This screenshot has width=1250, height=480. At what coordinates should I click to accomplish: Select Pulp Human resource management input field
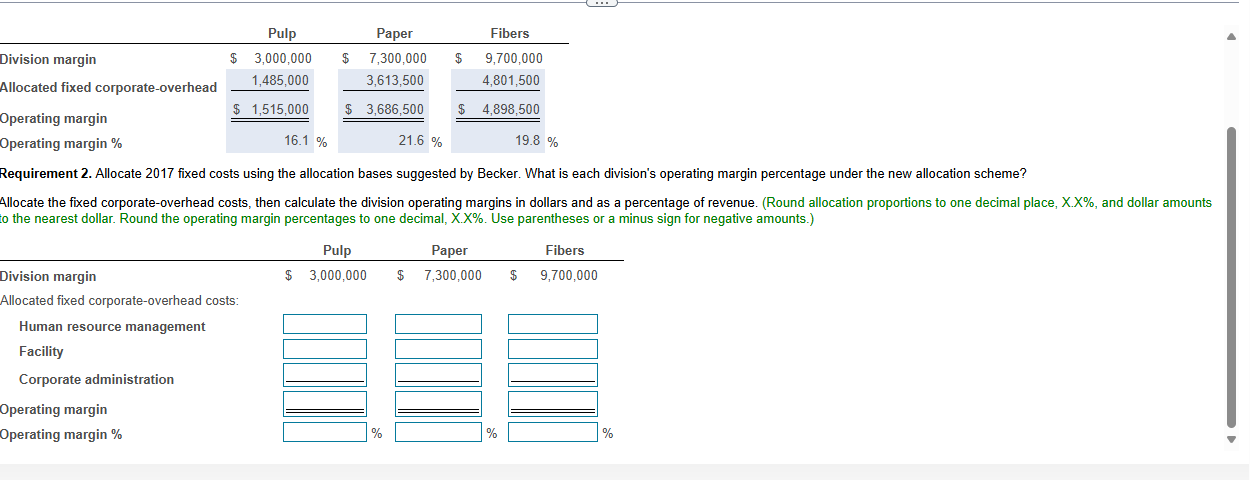pos(325,324)
